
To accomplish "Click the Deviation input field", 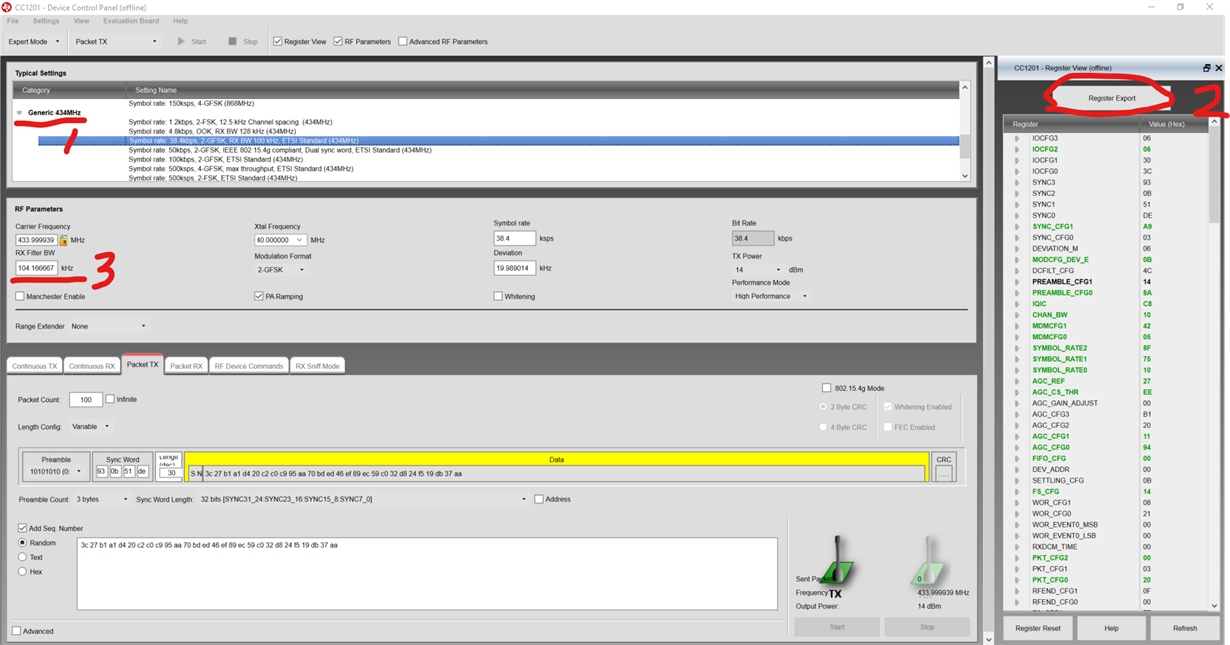I will point(514,268).
